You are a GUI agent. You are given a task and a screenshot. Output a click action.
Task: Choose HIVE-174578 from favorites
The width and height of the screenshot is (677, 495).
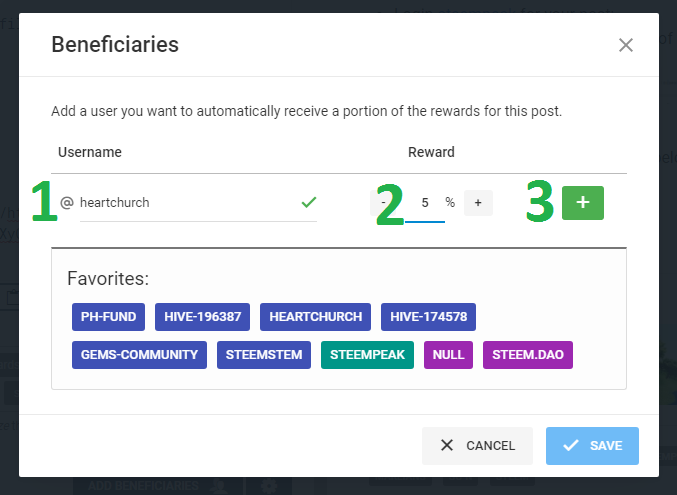coord(428,317)
